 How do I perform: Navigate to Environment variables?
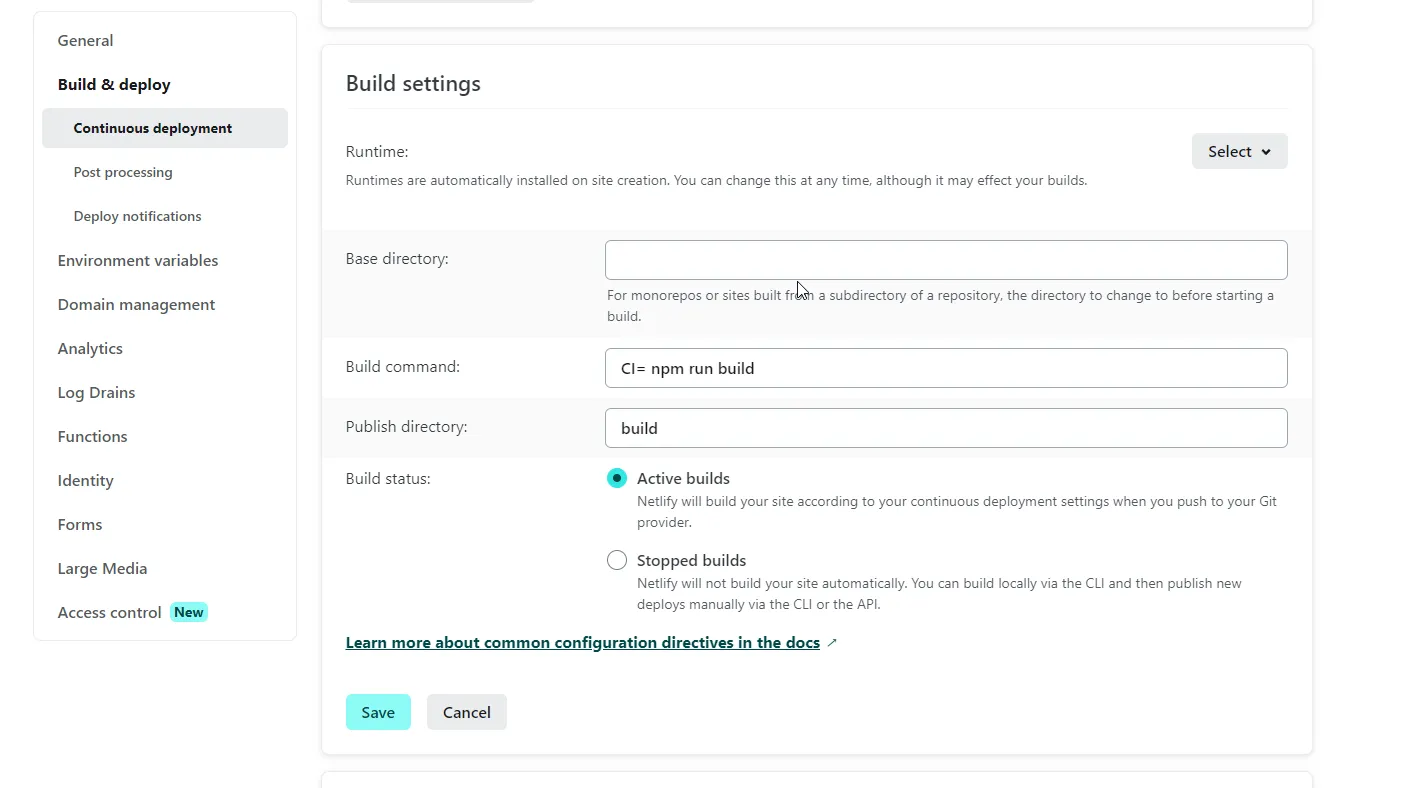click(138, 261)
